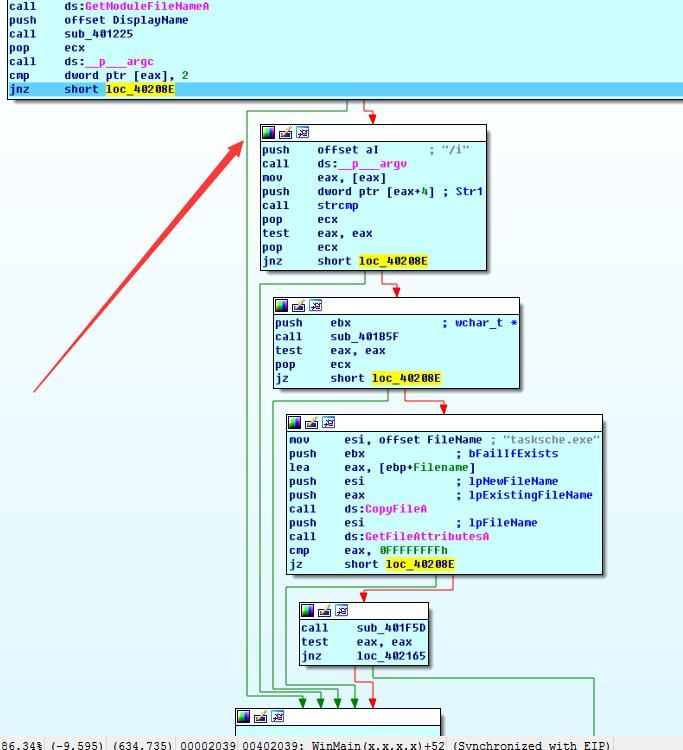
Task: Click the WinMain address in the status bar
Action: click(380, 745)
